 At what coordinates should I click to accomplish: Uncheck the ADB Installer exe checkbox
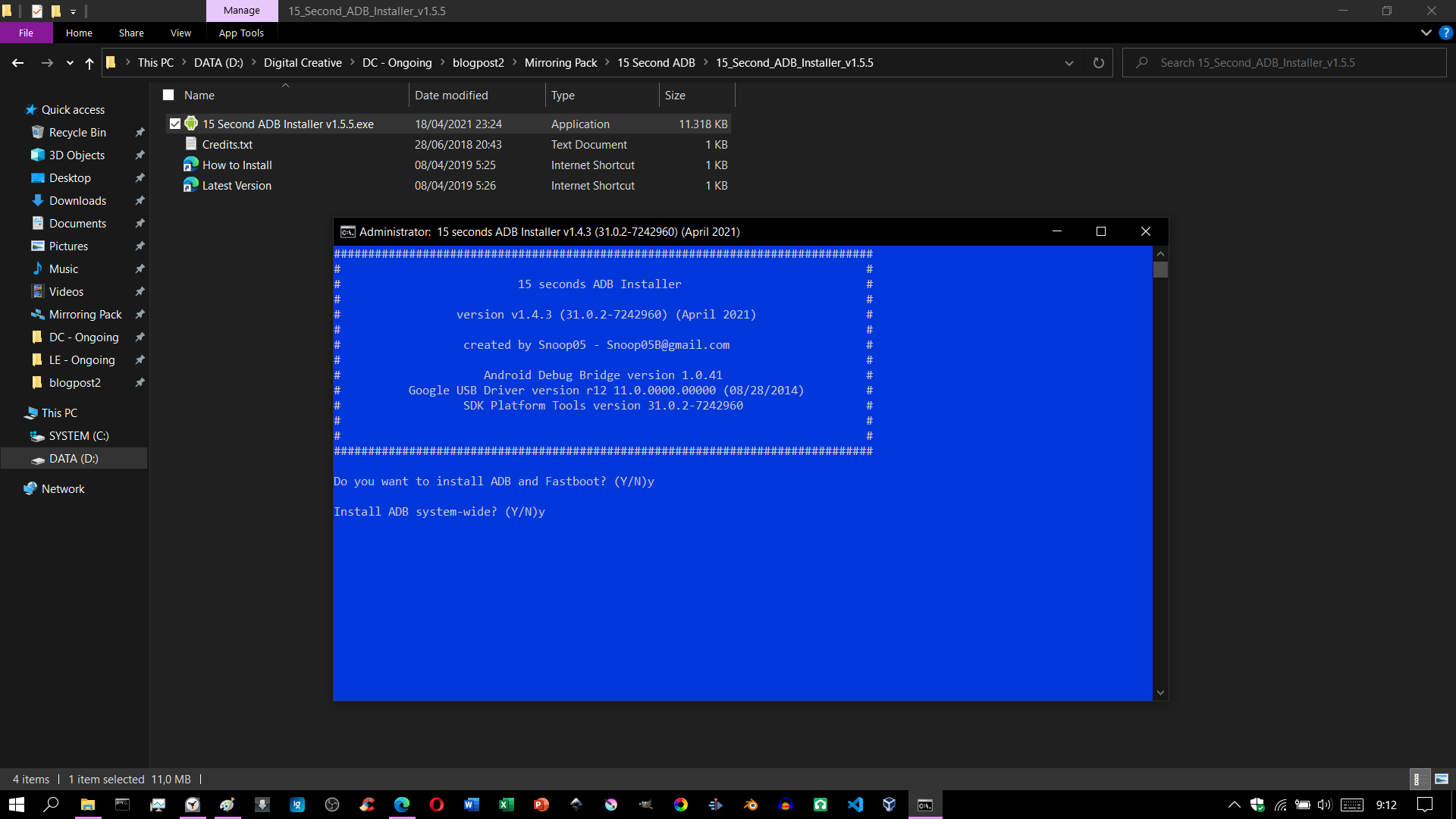(x=174, y=123)
